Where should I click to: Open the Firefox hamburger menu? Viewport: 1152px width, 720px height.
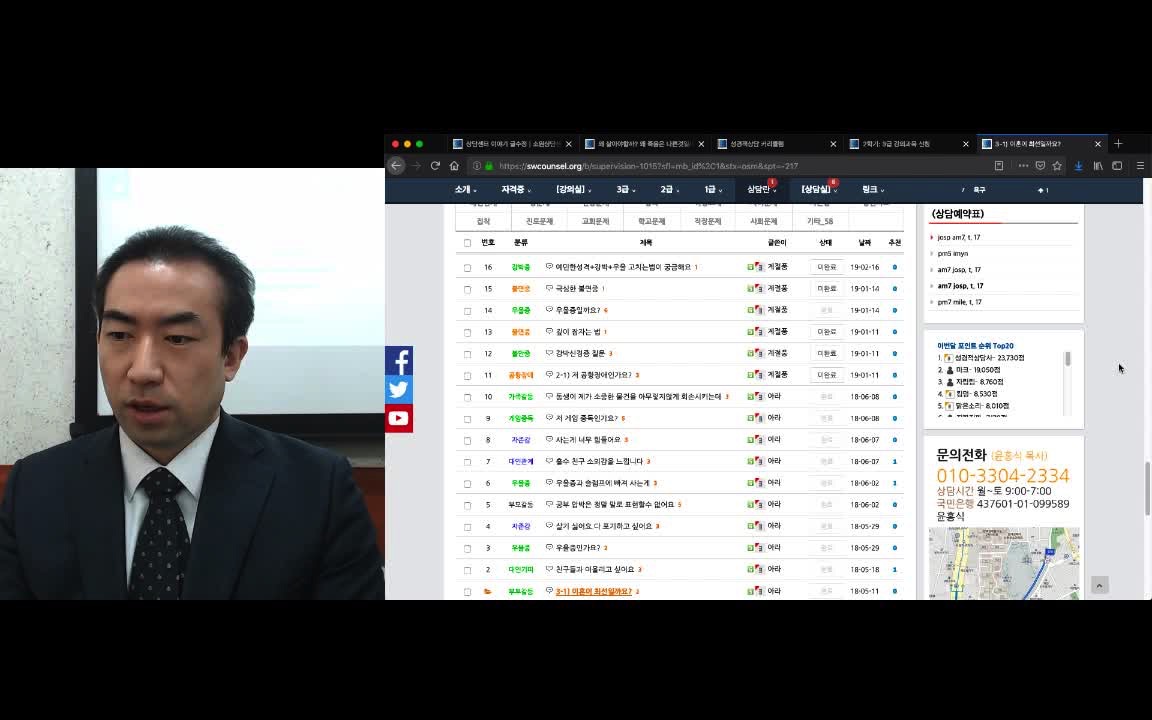pos(1140,166)
